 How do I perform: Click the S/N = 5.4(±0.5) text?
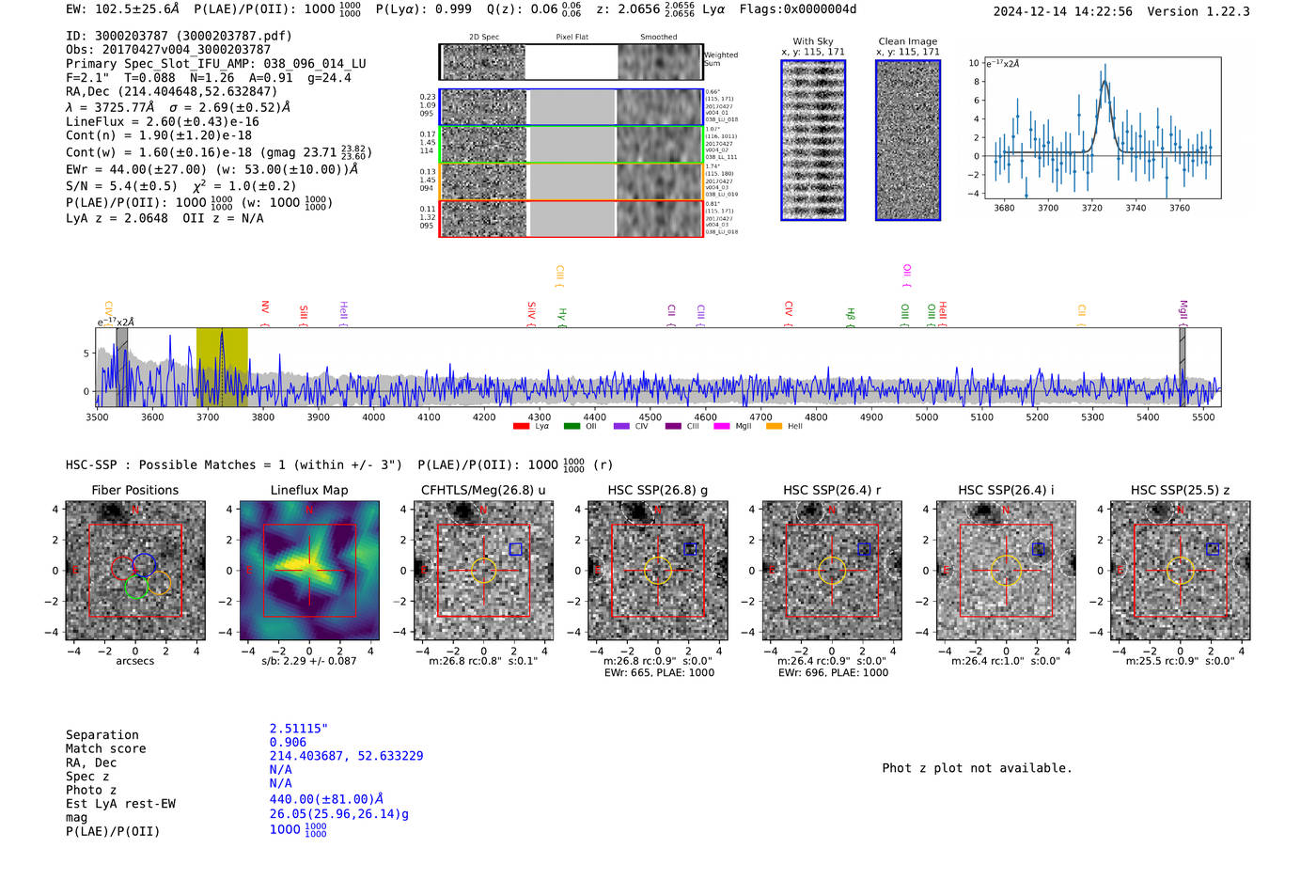point(121,186)
